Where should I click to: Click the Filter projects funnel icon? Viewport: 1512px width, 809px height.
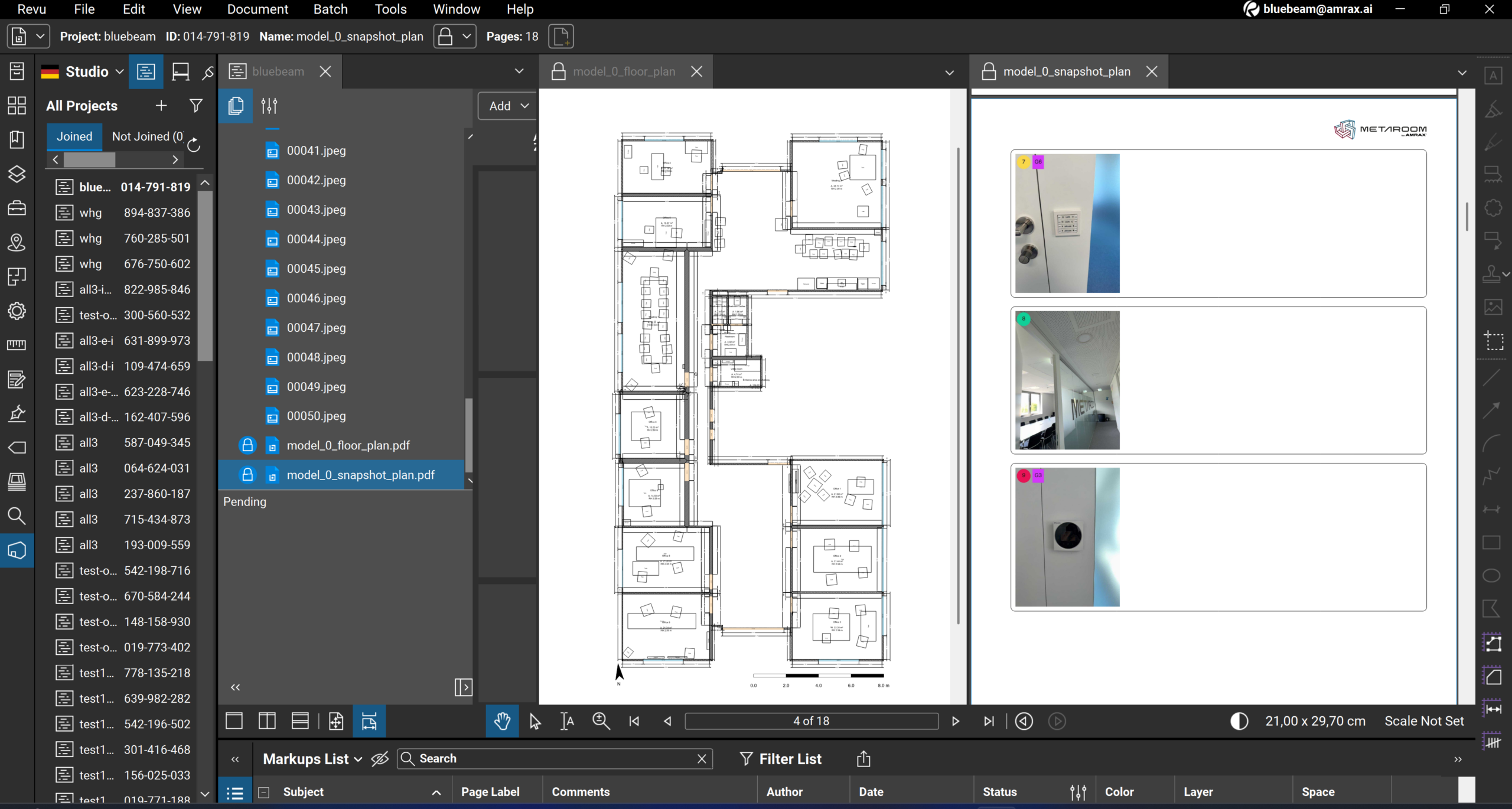195,106
